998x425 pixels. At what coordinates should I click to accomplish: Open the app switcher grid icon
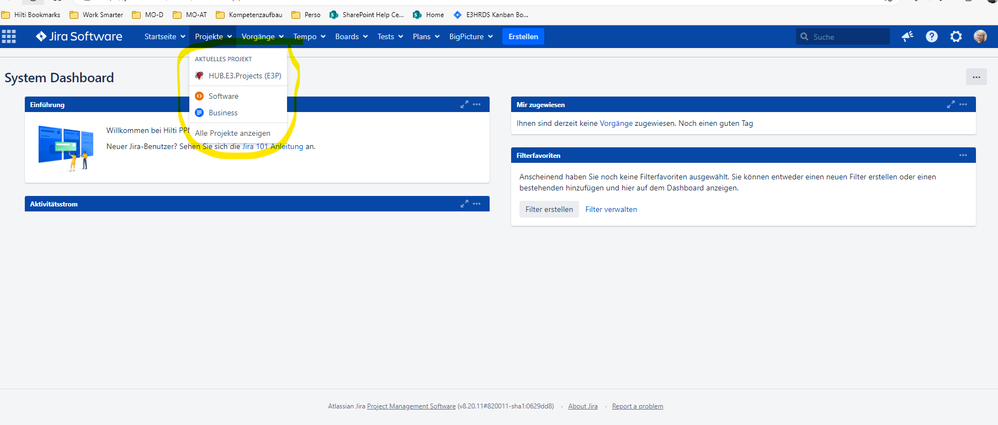click(x=9, y=36)
